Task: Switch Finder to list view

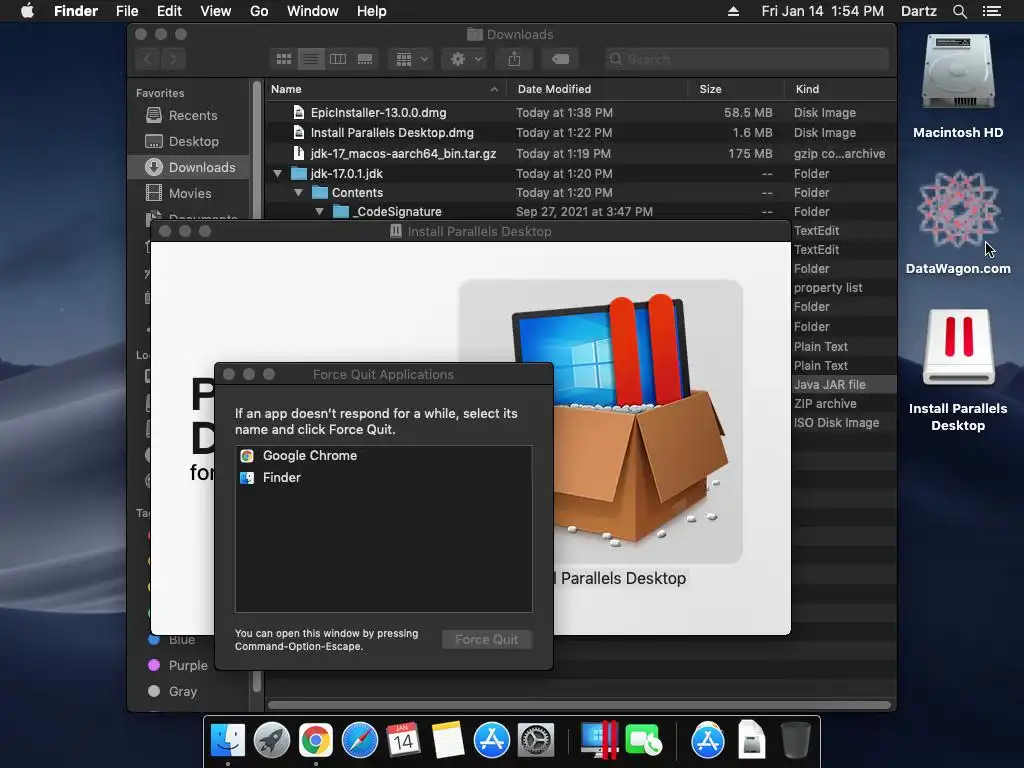Action: [311, 59]
